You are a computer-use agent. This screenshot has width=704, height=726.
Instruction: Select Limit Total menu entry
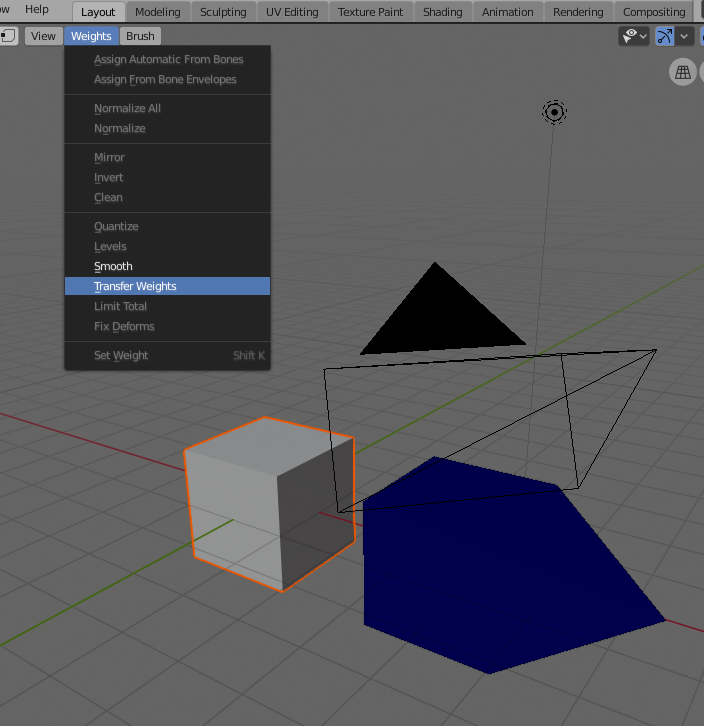click(168, 306)
